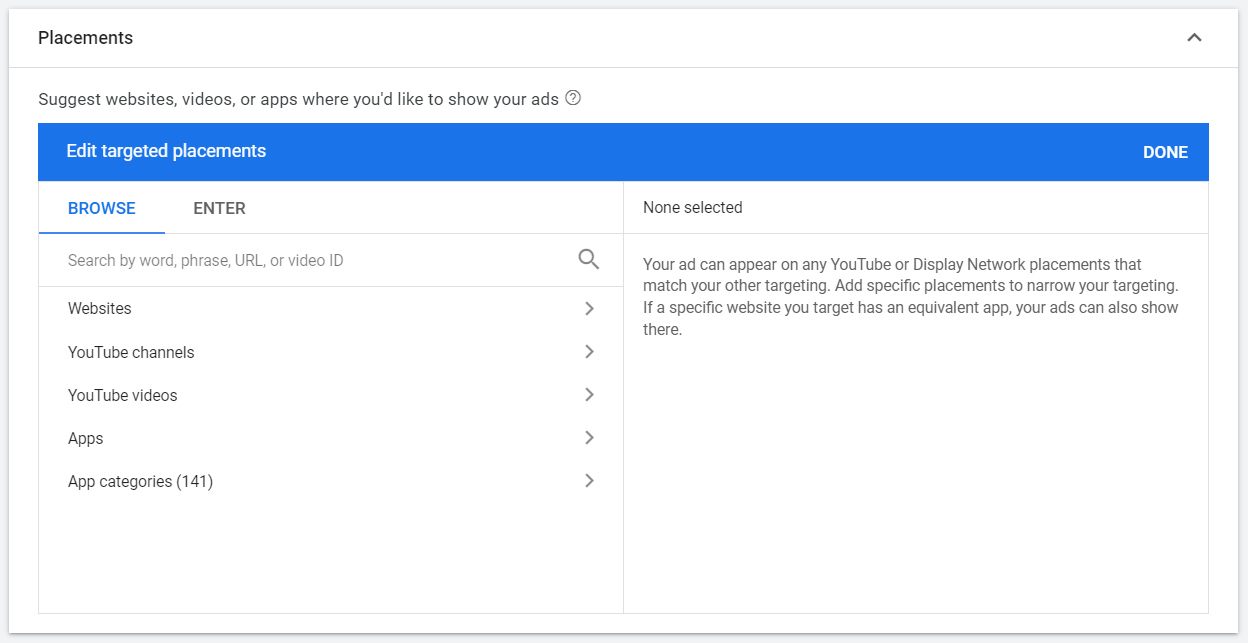Switch to the ENTER tab
This screenshot has width=1248, height=643.
pos(219,207)
